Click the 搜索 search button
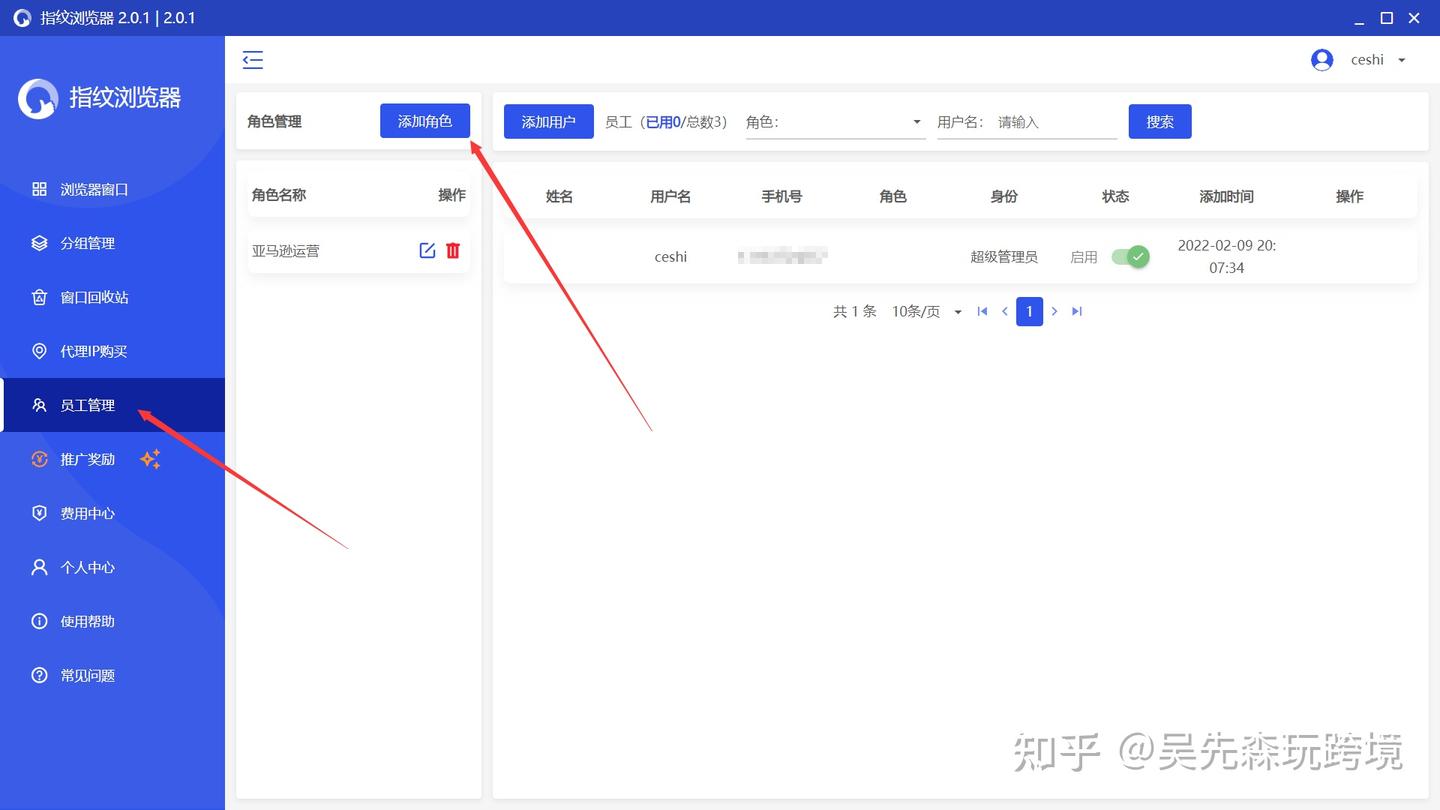 1159,121
